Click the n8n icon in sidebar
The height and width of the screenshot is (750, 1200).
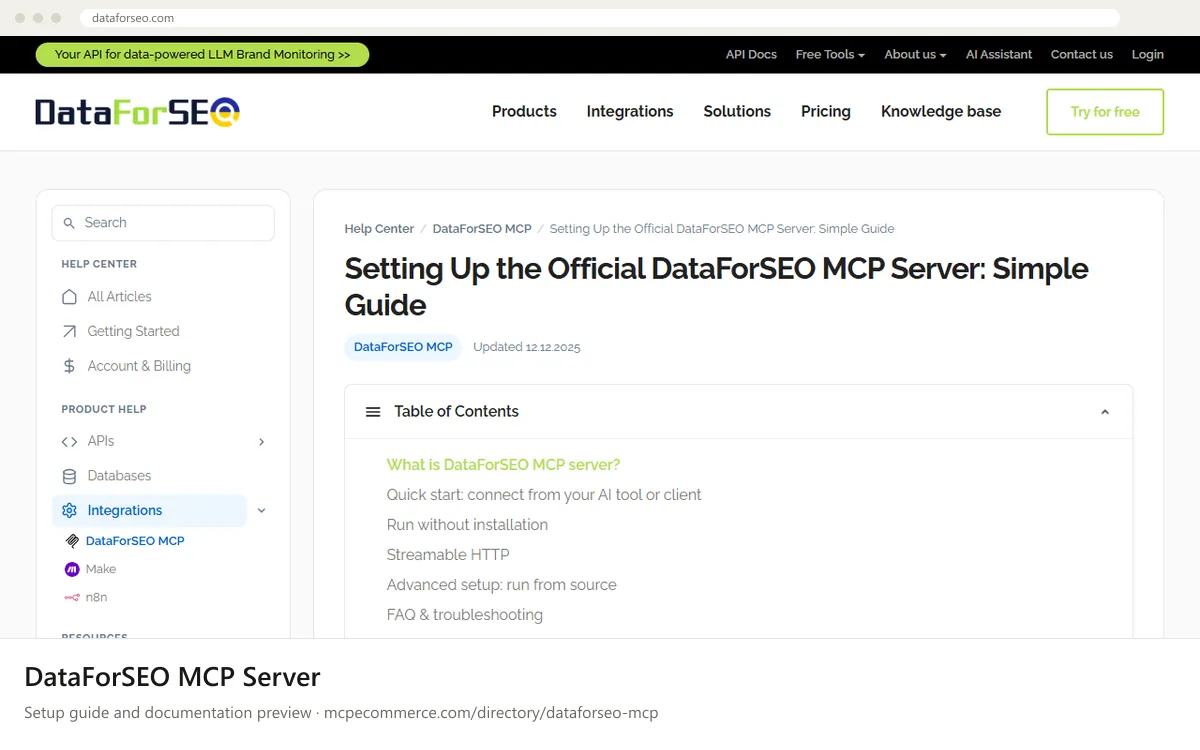click(72, 597)
